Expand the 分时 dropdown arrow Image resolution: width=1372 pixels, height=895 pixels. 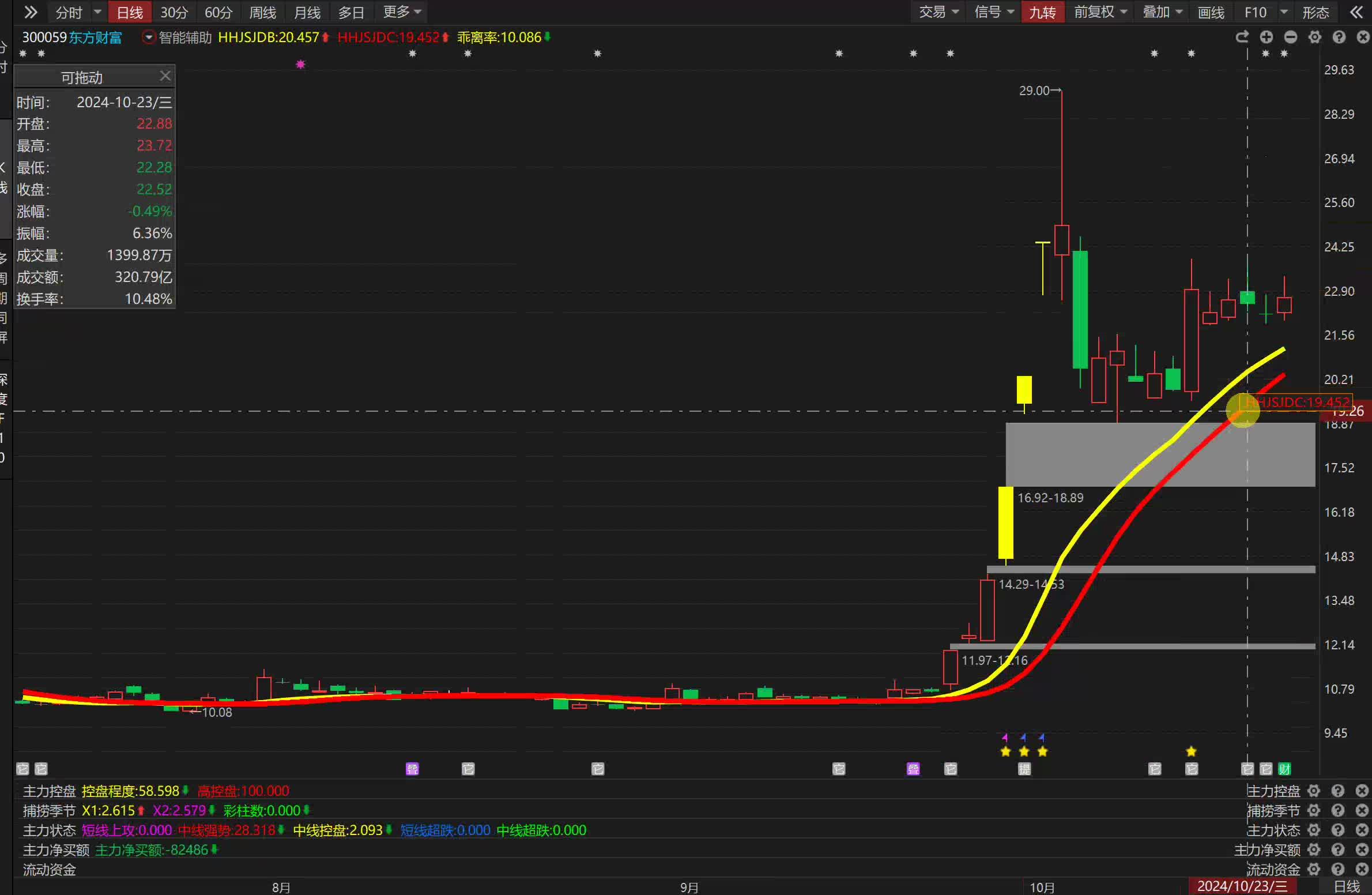[97, 12]
